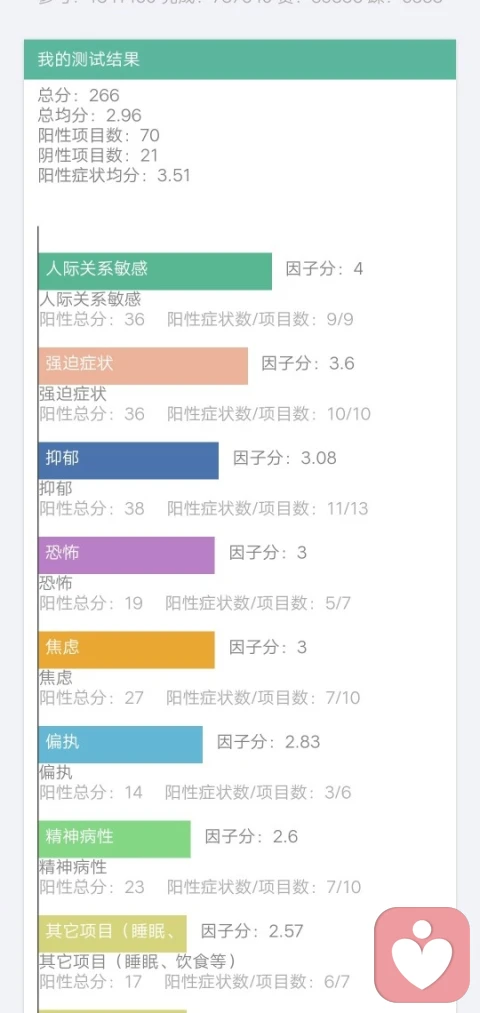Tap the pink heart floating icon
480x1013 pixels.
(x=422, y=954)
